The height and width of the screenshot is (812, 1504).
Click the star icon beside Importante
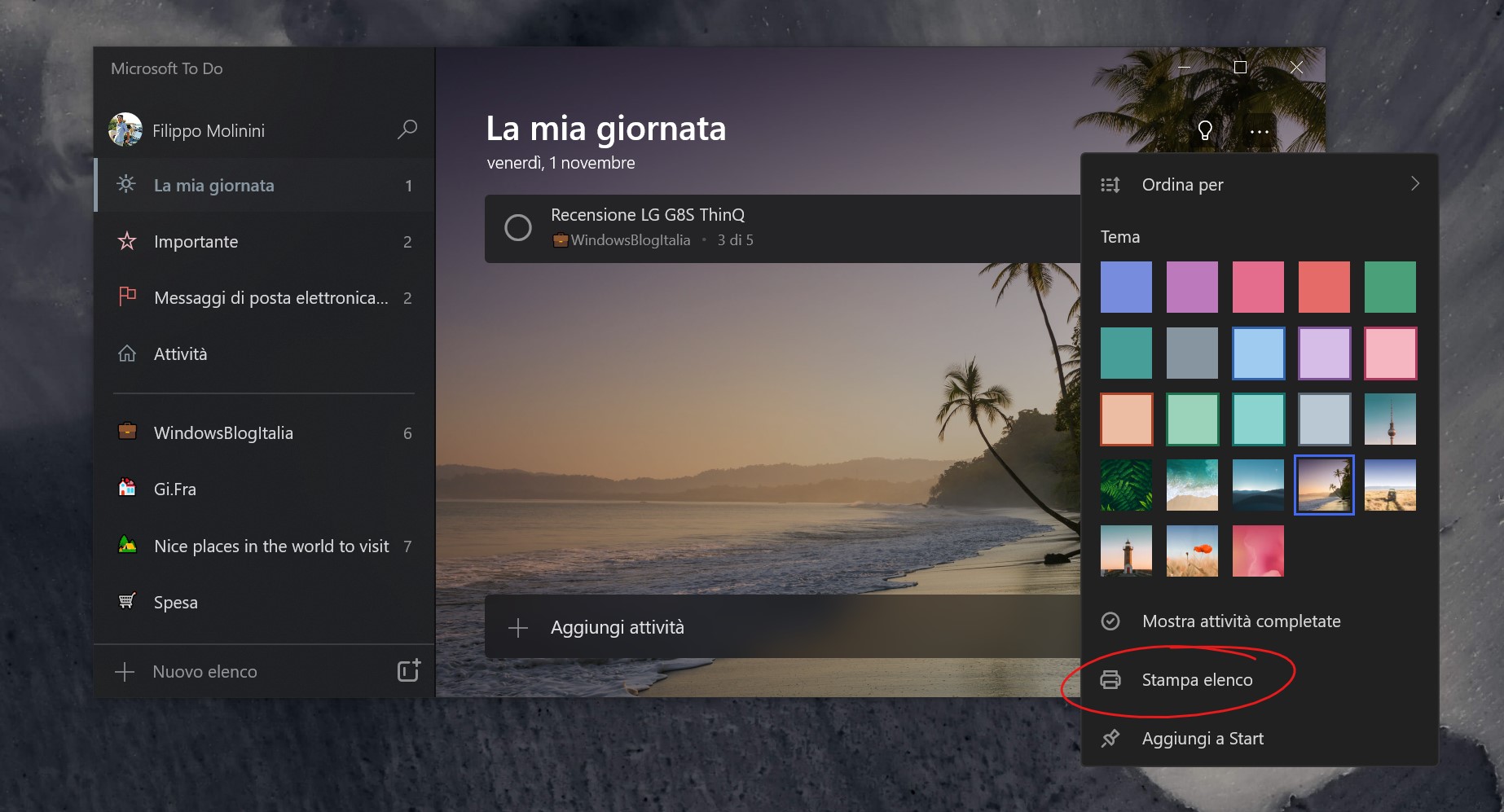click(x=127, y=241)
